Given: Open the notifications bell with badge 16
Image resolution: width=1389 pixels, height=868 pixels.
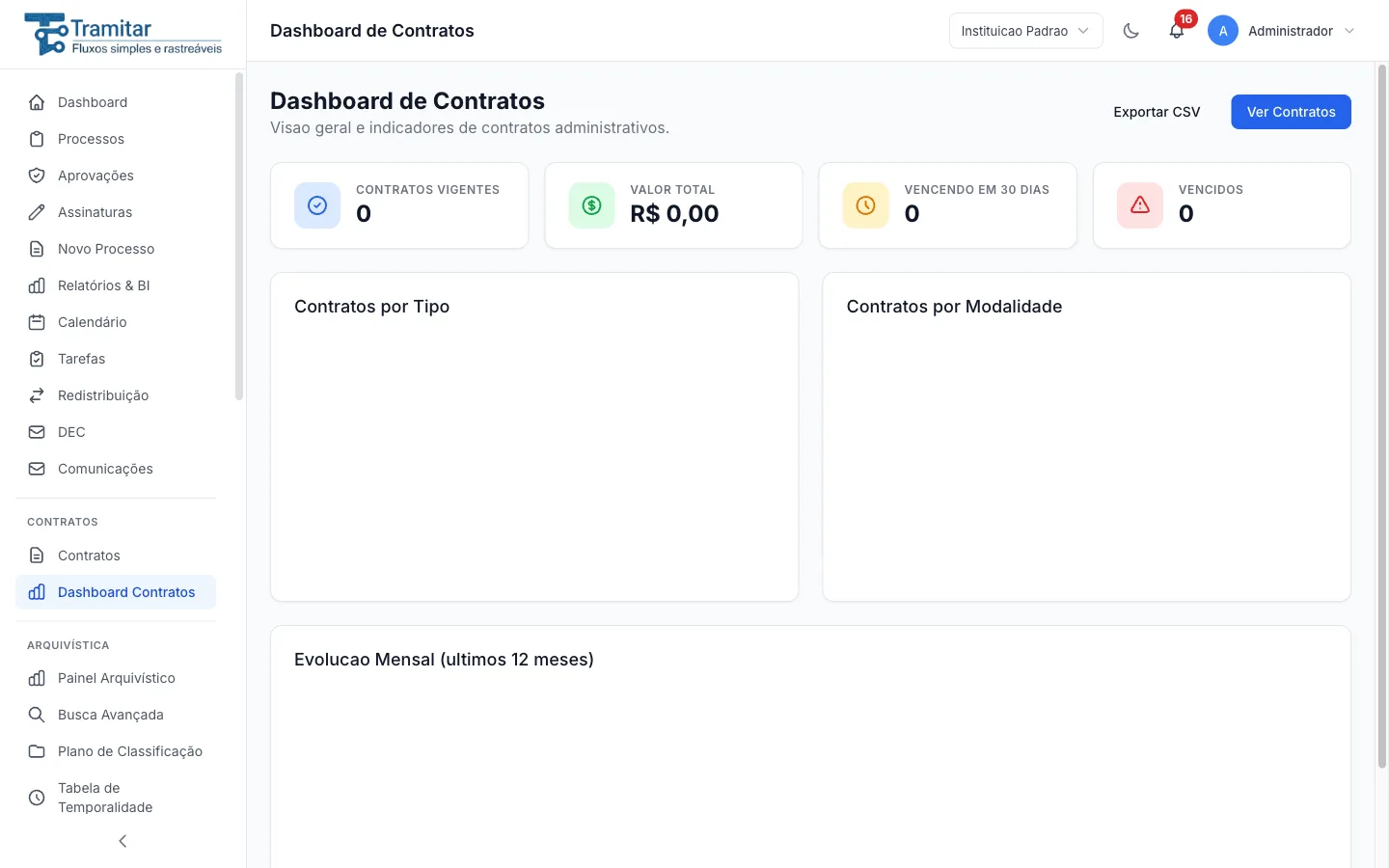Looking at the screenshot, I should [x=1177, y=31].
